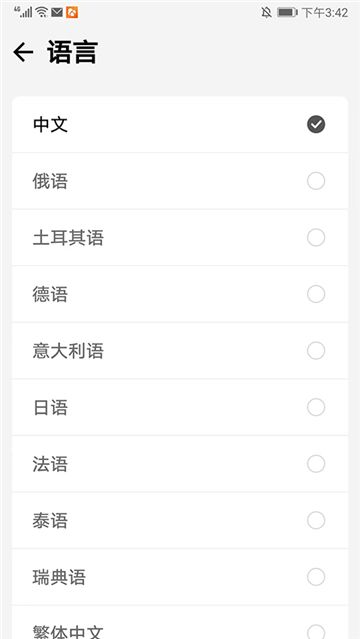Choose the 意大利语 radio button
This screenshot has height=639, width=360.
[x=316, y=351]
